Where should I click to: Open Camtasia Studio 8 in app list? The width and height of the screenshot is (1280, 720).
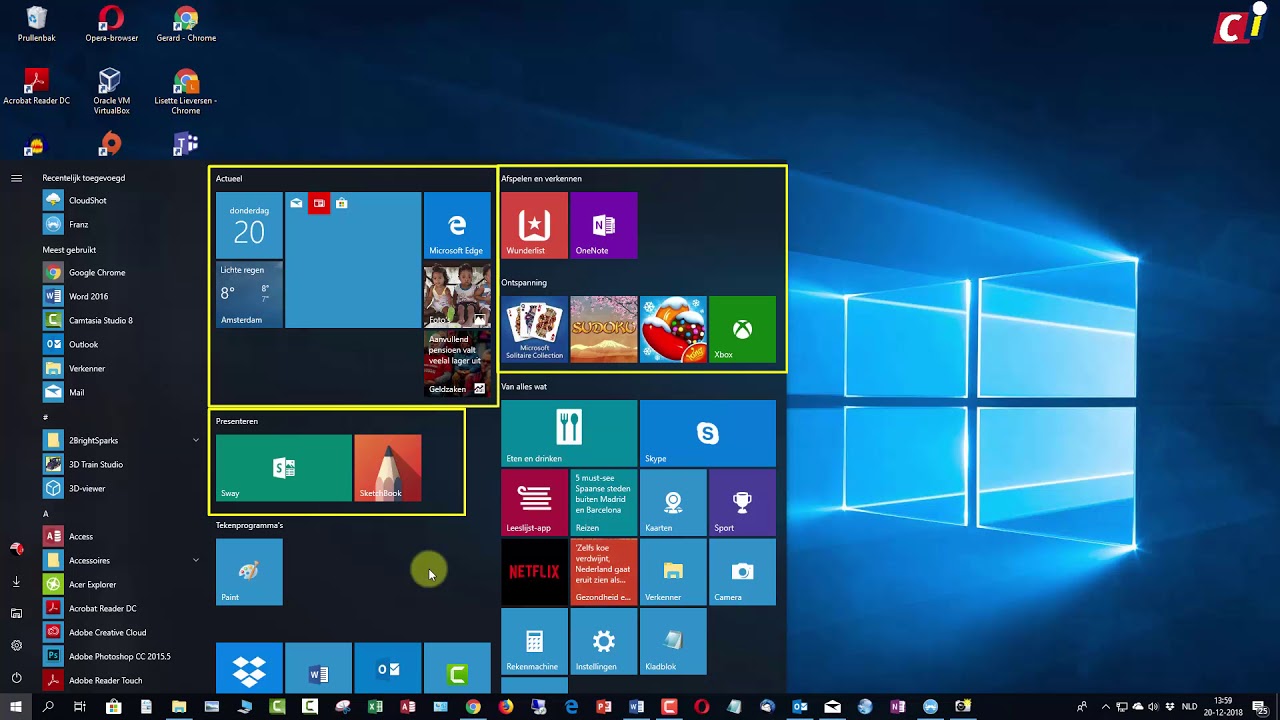pos(121,320)
